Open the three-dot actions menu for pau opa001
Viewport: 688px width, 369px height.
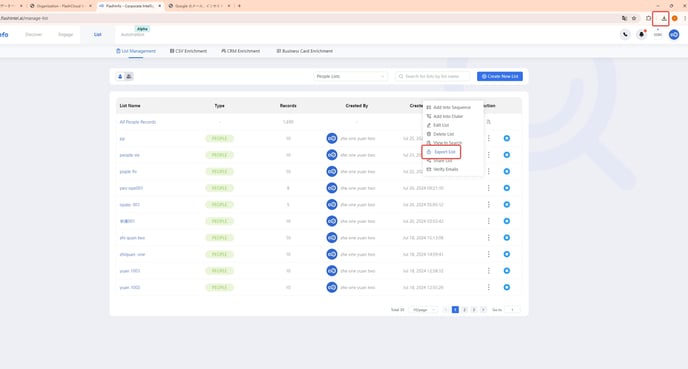point(488,188)
